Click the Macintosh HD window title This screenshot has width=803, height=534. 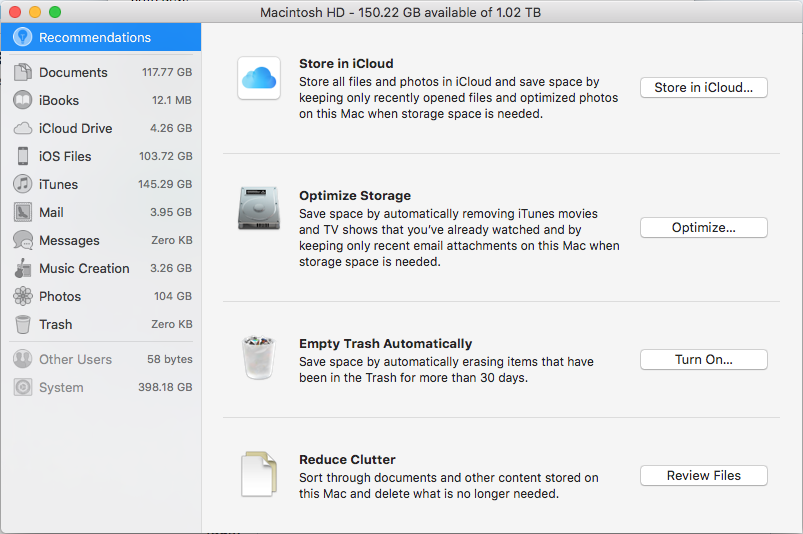(x=400, y=12)
